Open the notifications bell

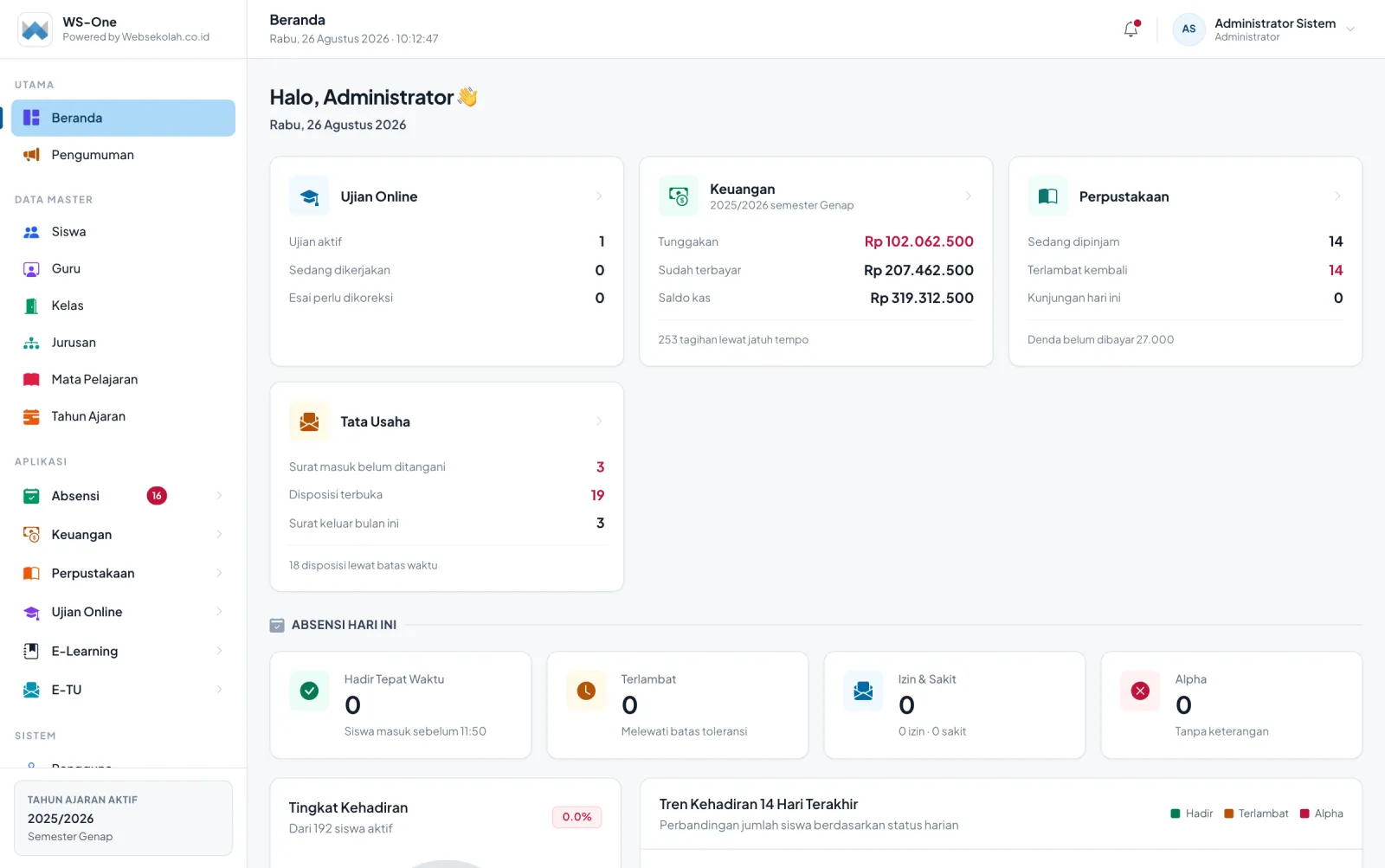point(1131,29)
